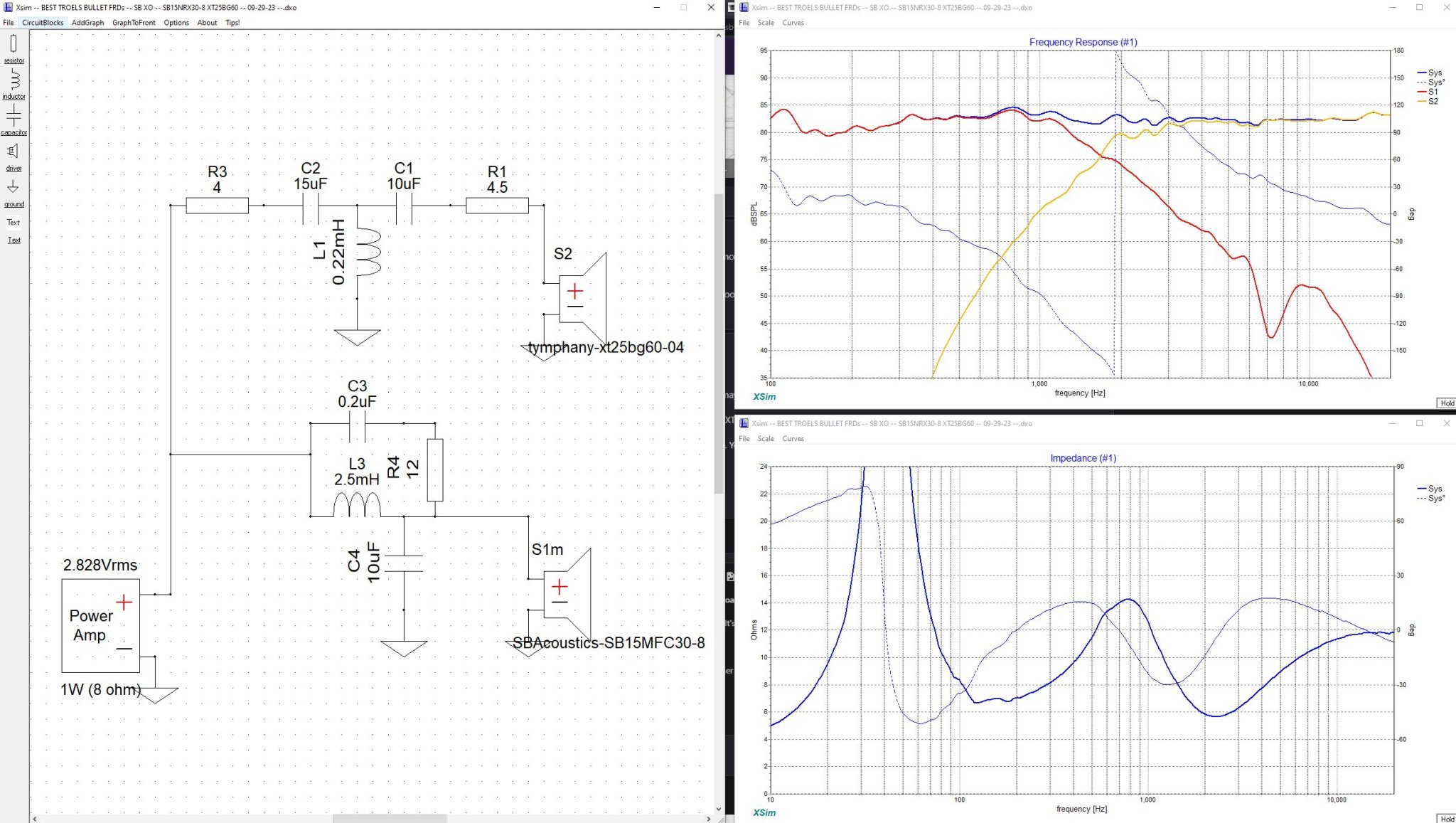Click the S2 yellow legend entry
Image resolution: width=1456 pixels, height=823 pixels.
click(x=1428, y=101)
